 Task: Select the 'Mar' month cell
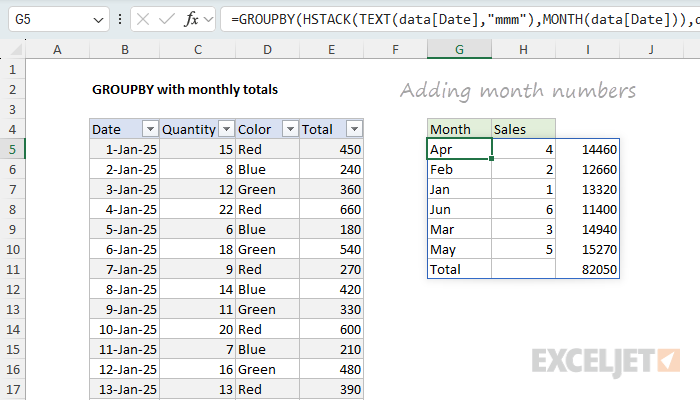tap(459, 229)
